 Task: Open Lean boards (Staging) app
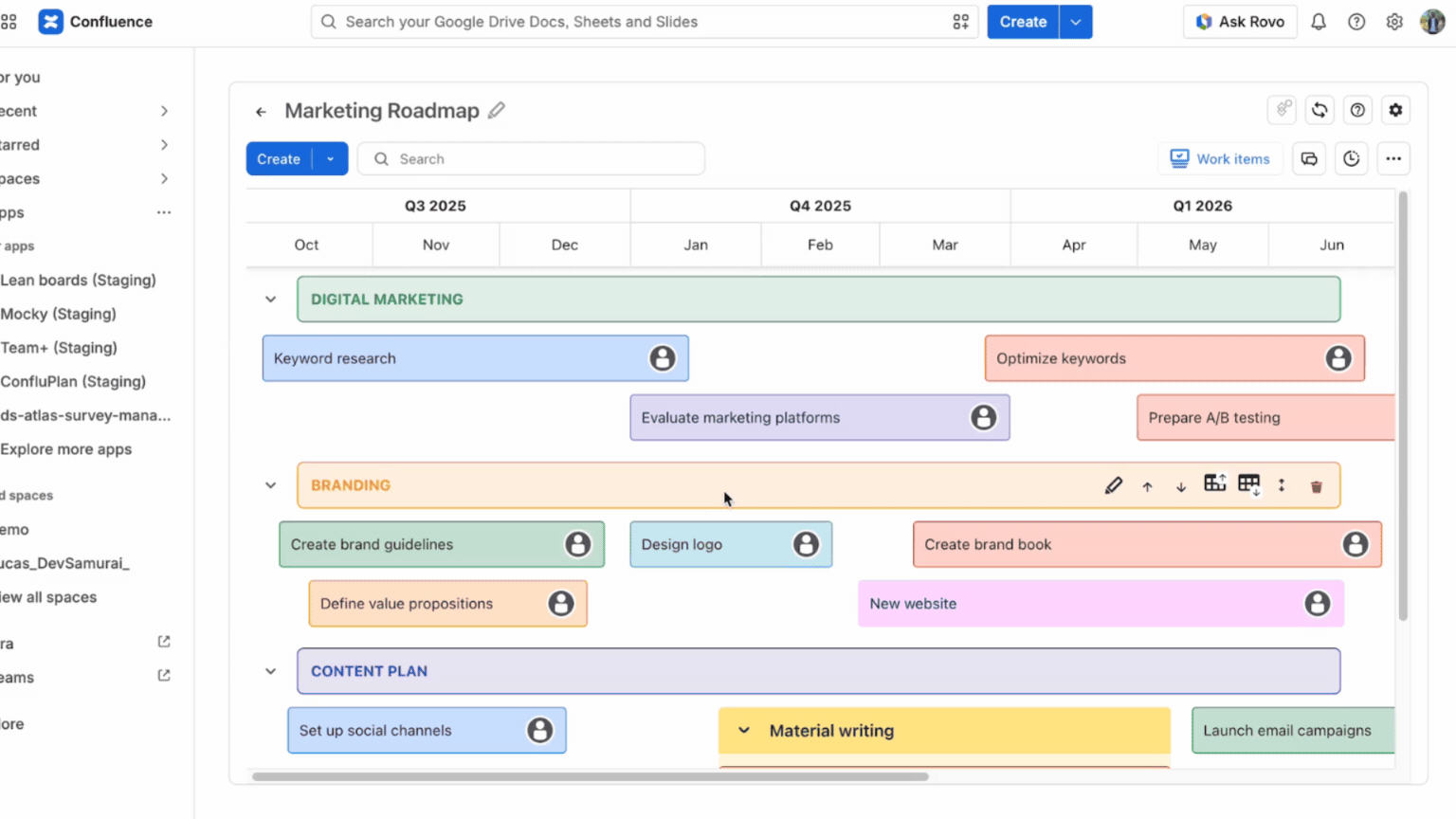pyautogui.click(x=78, y=280)
